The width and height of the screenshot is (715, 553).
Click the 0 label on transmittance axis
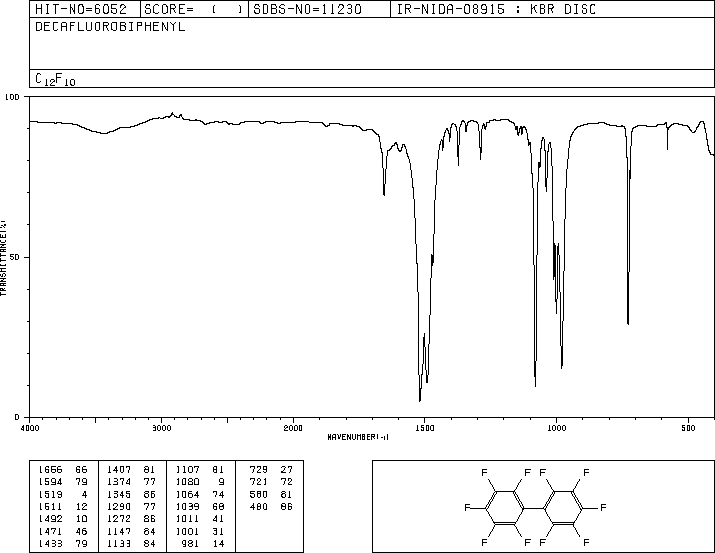click(x=17, y=417)
